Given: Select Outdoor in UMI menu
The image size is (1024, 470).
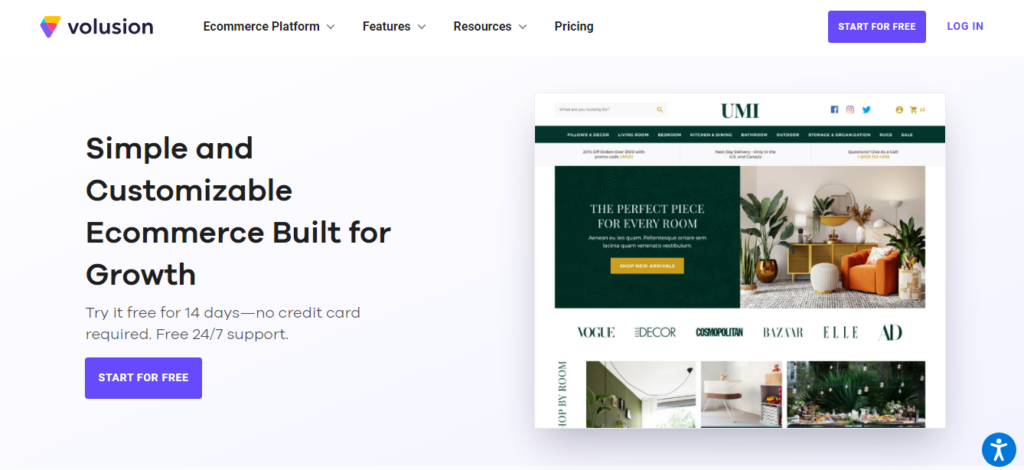Looking at the screenshot, I should [x=788, y=134].
